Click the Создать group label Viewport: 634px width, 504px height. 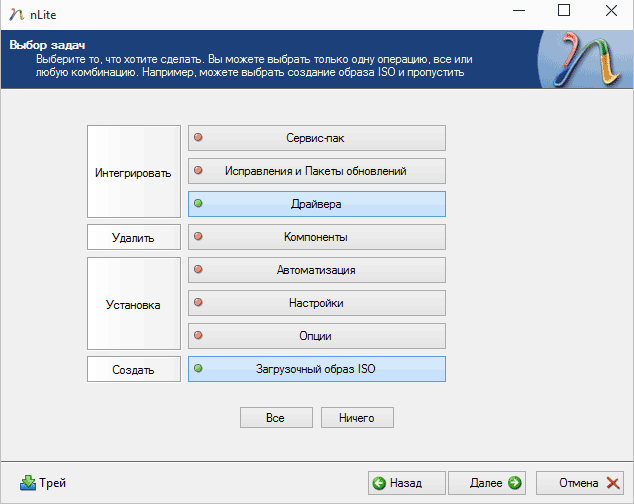coord(134,369)
